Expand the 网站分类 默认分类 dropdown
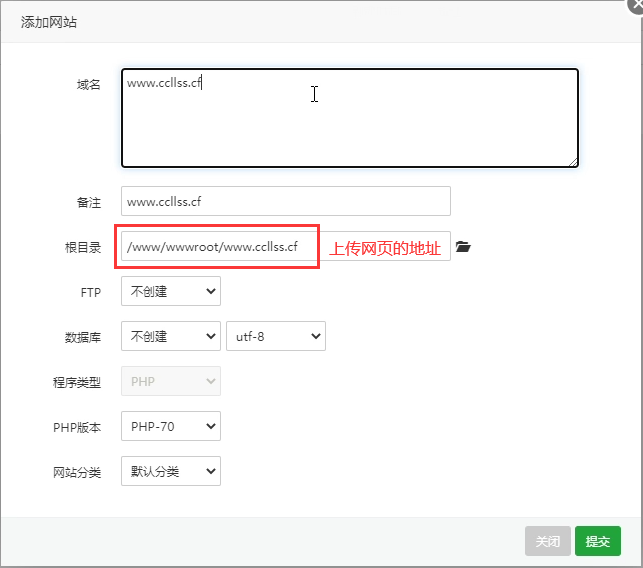Viewport: 643px width, 568px height. [170, 472]
